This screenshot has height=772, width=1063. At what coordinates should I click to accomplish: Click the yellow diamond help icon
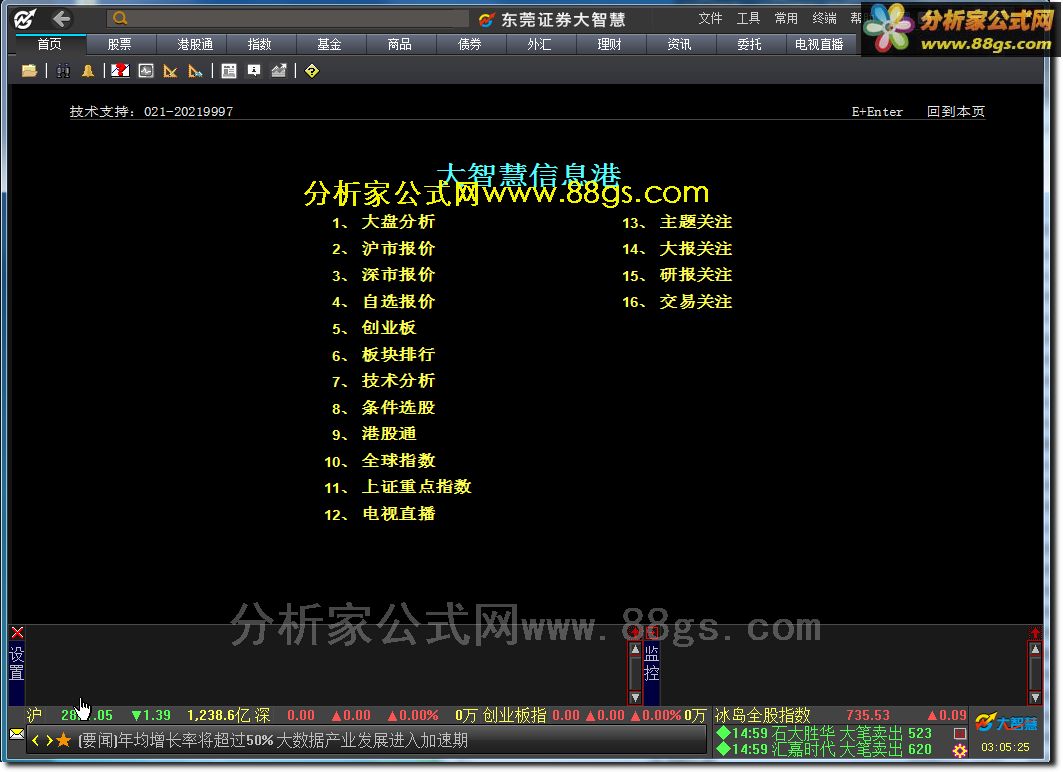click(312, 70)
